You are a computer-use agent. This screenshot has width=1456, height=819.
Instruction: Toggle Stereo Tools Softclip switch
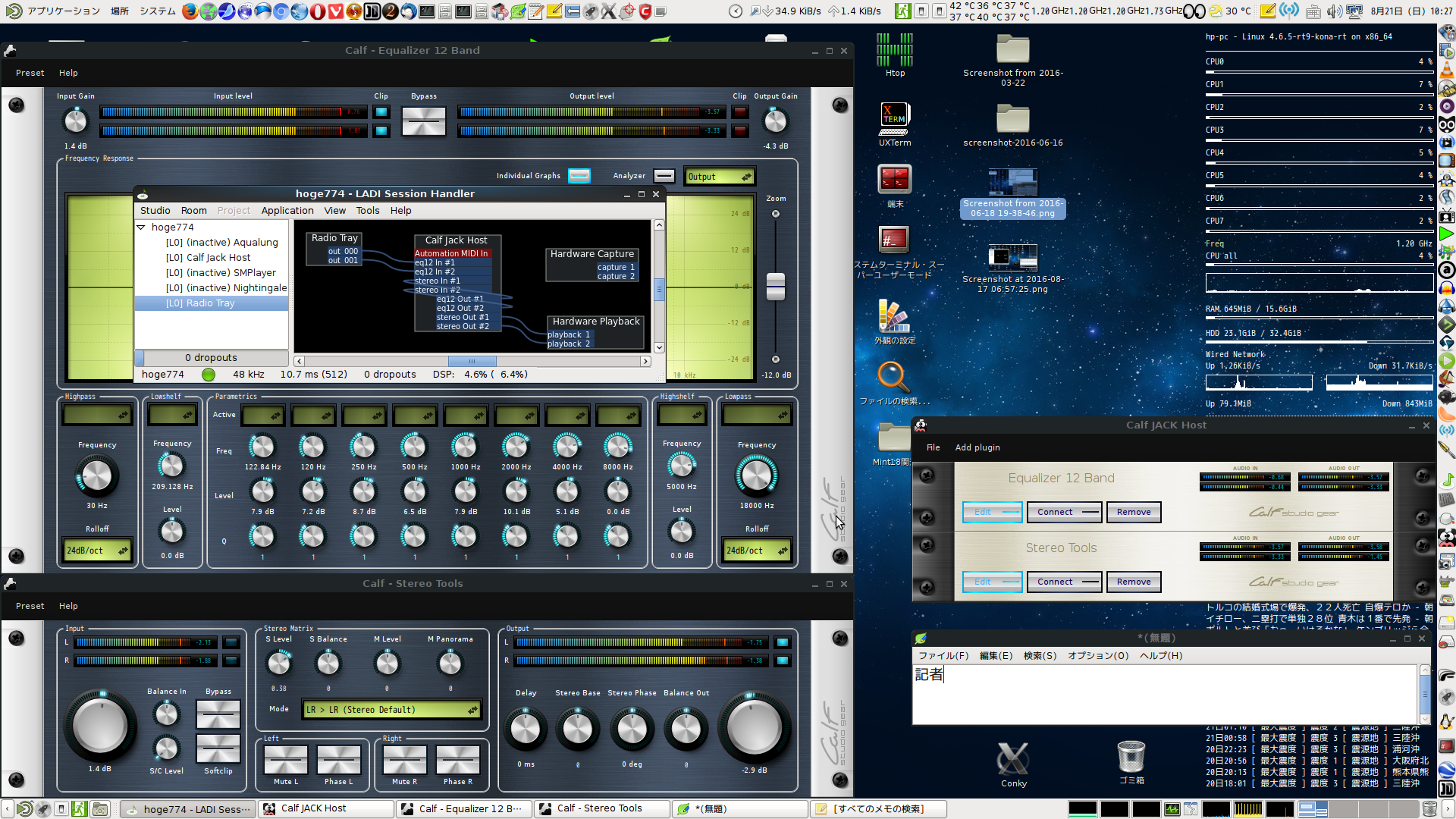(218, 748)
